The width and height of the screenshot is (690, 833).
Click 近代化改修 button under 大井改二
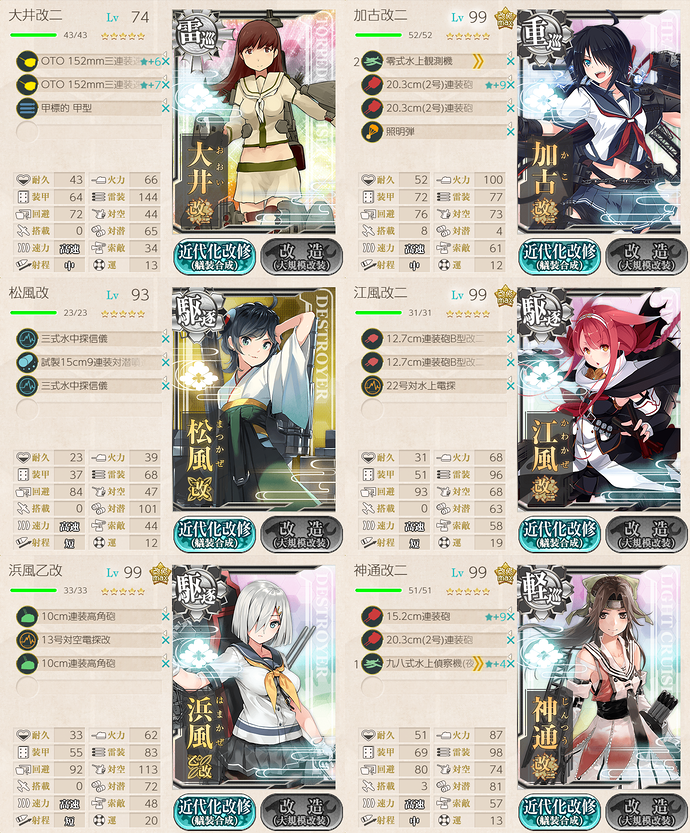pyautogui.click(x=215, y=257)
